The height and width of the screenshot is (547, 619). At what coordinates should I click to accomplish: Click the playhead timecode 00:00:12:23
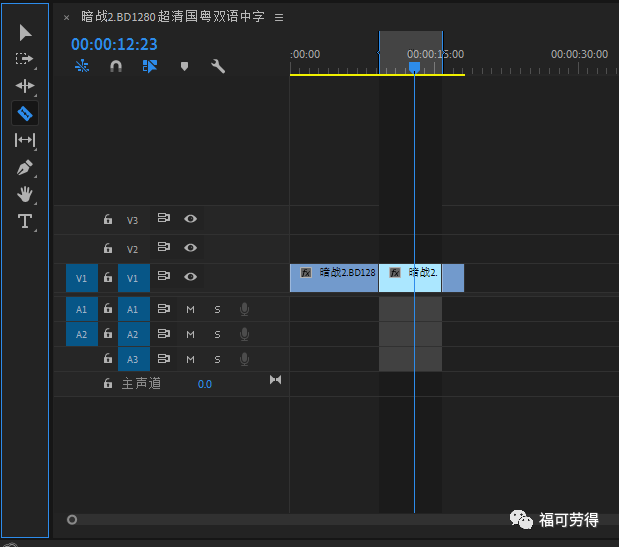pos(114,44)
